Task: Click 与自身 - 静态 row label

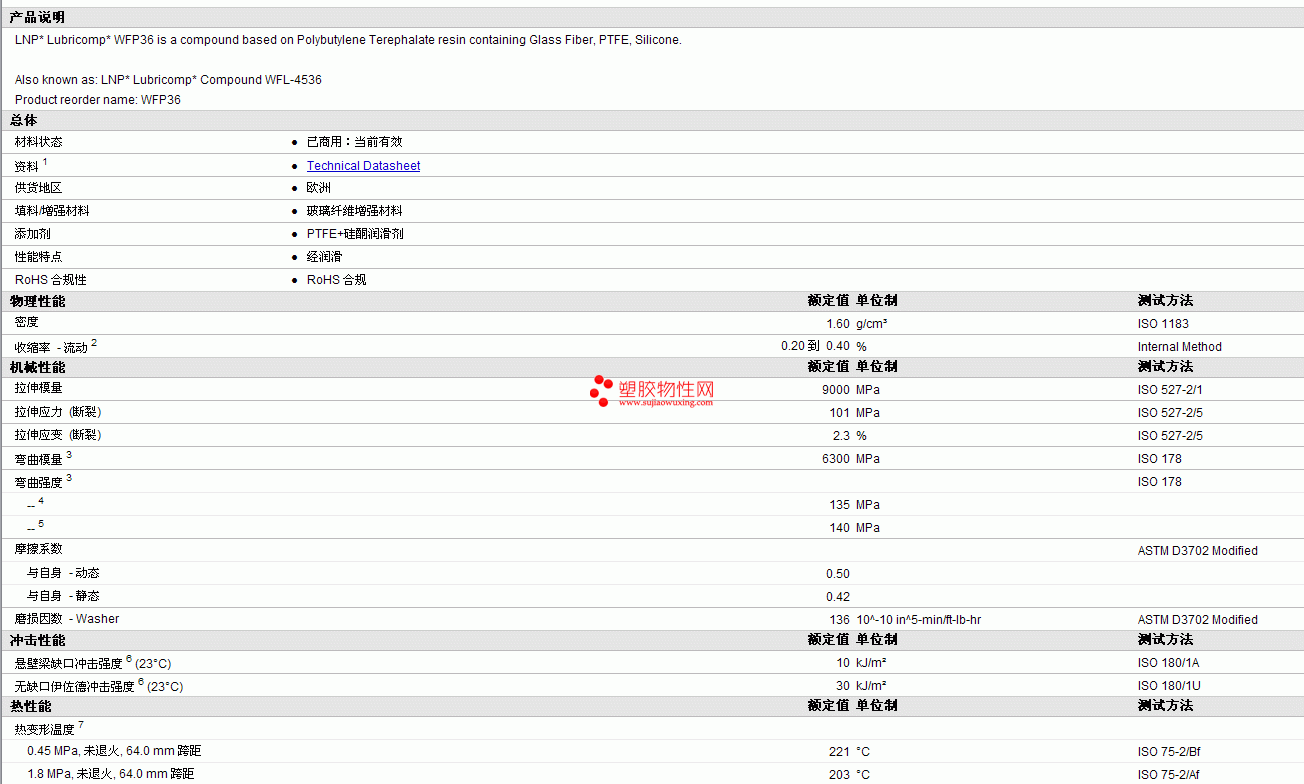Action: [x=63, y=597]
